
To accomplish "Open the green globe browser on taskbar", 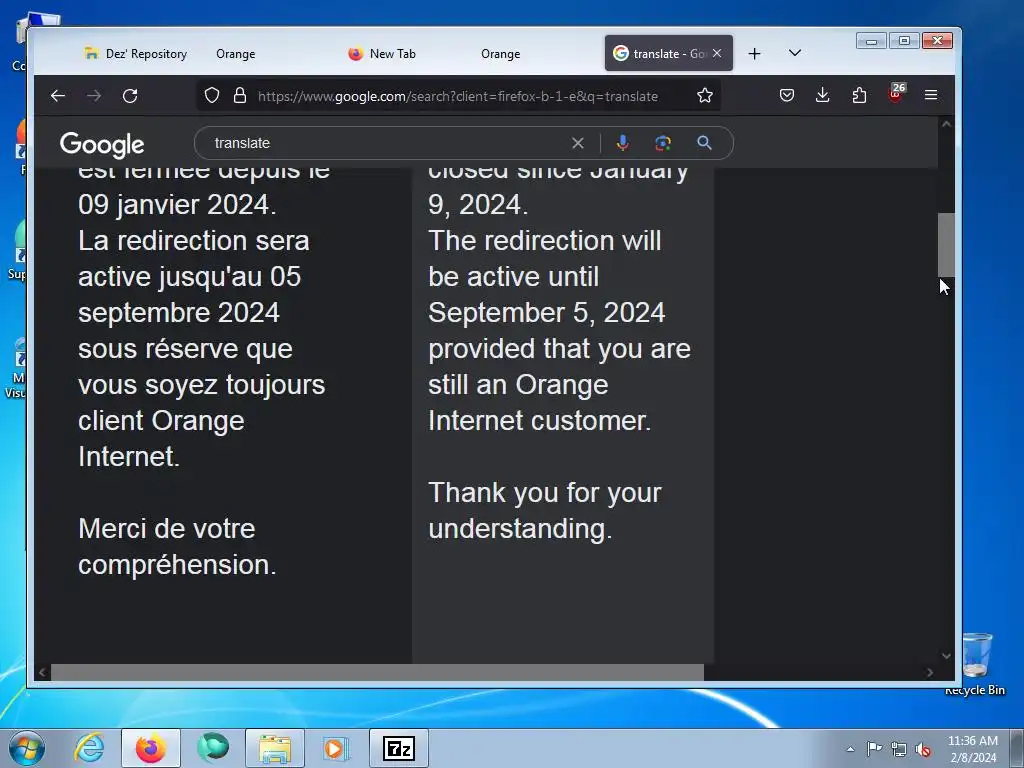I will click(213, 748).
